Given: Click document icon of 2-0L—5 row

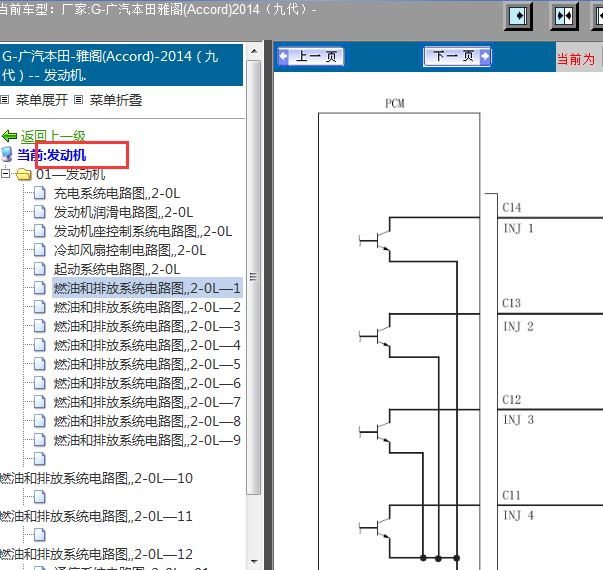Looking at the screenshot, I should [40, 364].
